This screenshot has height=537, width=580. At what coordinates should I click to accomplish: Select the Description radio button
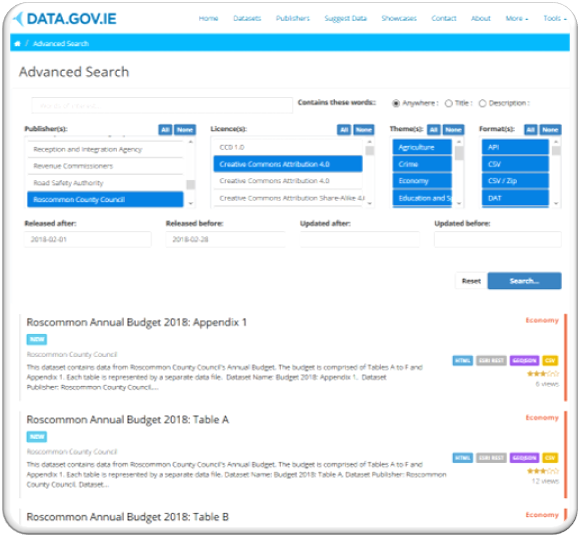click(482, 103)
